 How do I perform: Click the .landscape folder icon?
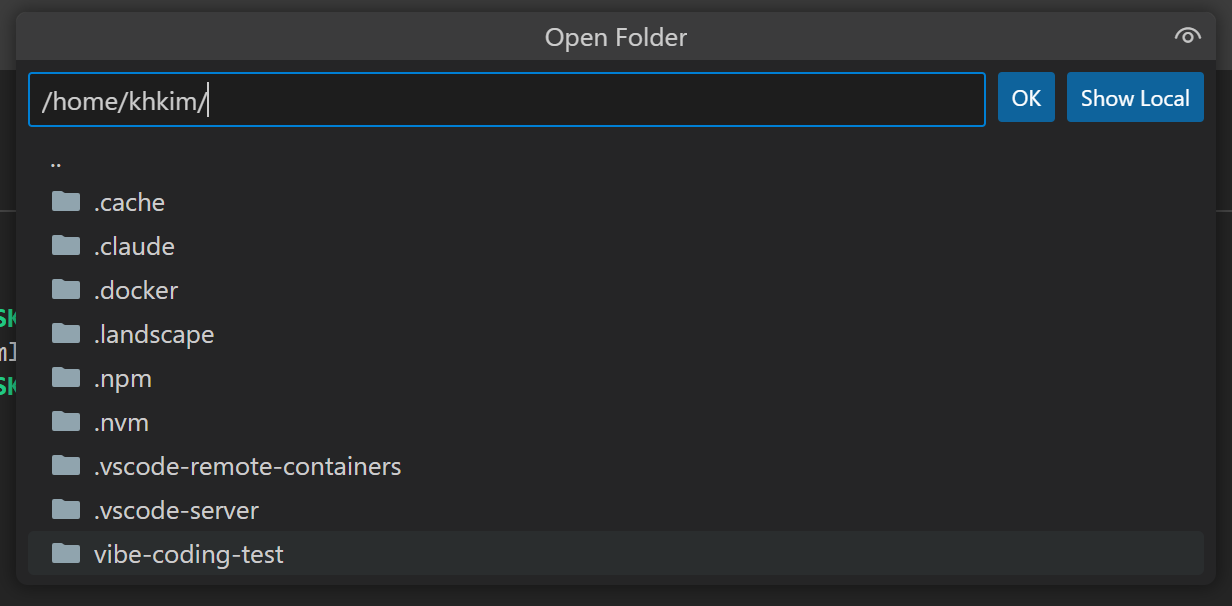click(x=66, y=334)
